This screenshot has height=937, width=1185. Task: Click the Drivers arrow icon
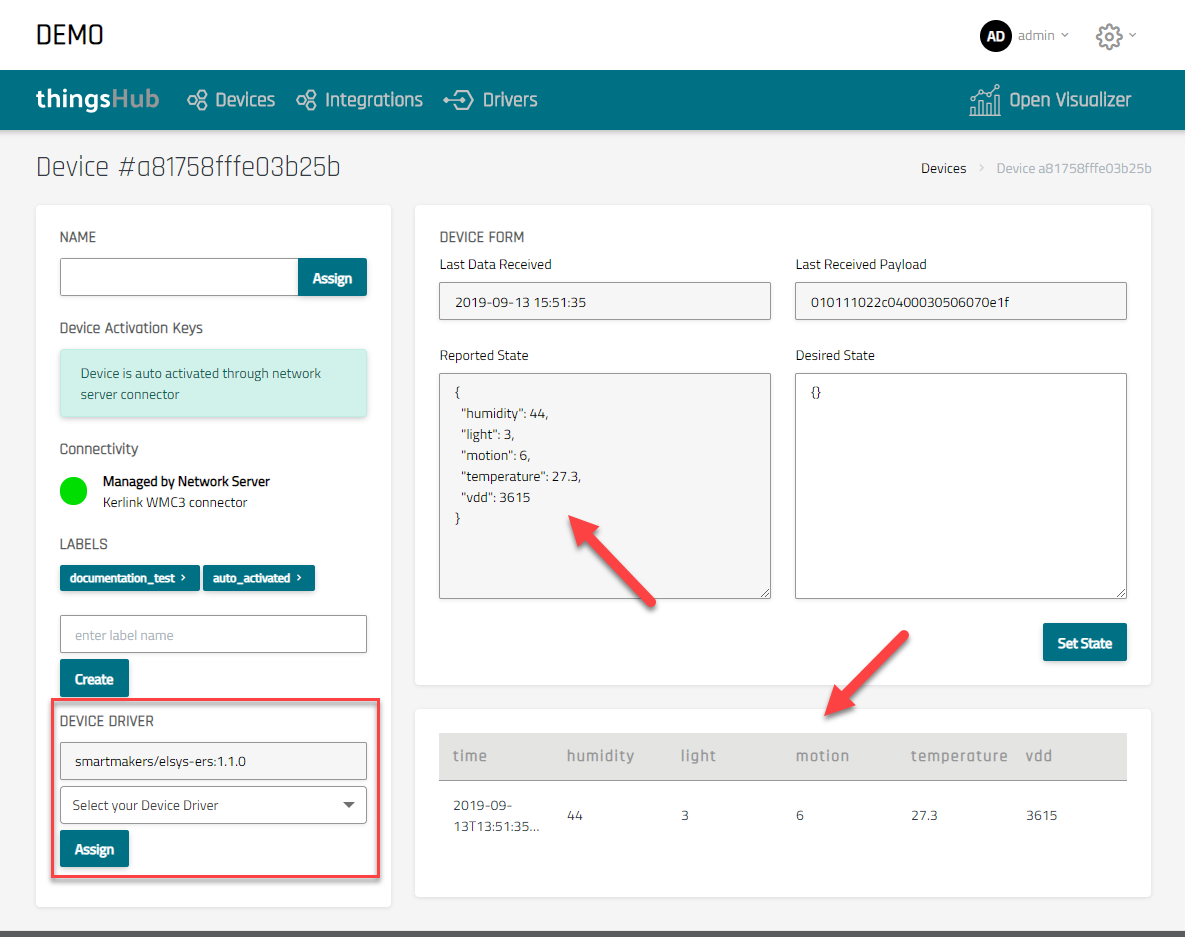point(458,100)
